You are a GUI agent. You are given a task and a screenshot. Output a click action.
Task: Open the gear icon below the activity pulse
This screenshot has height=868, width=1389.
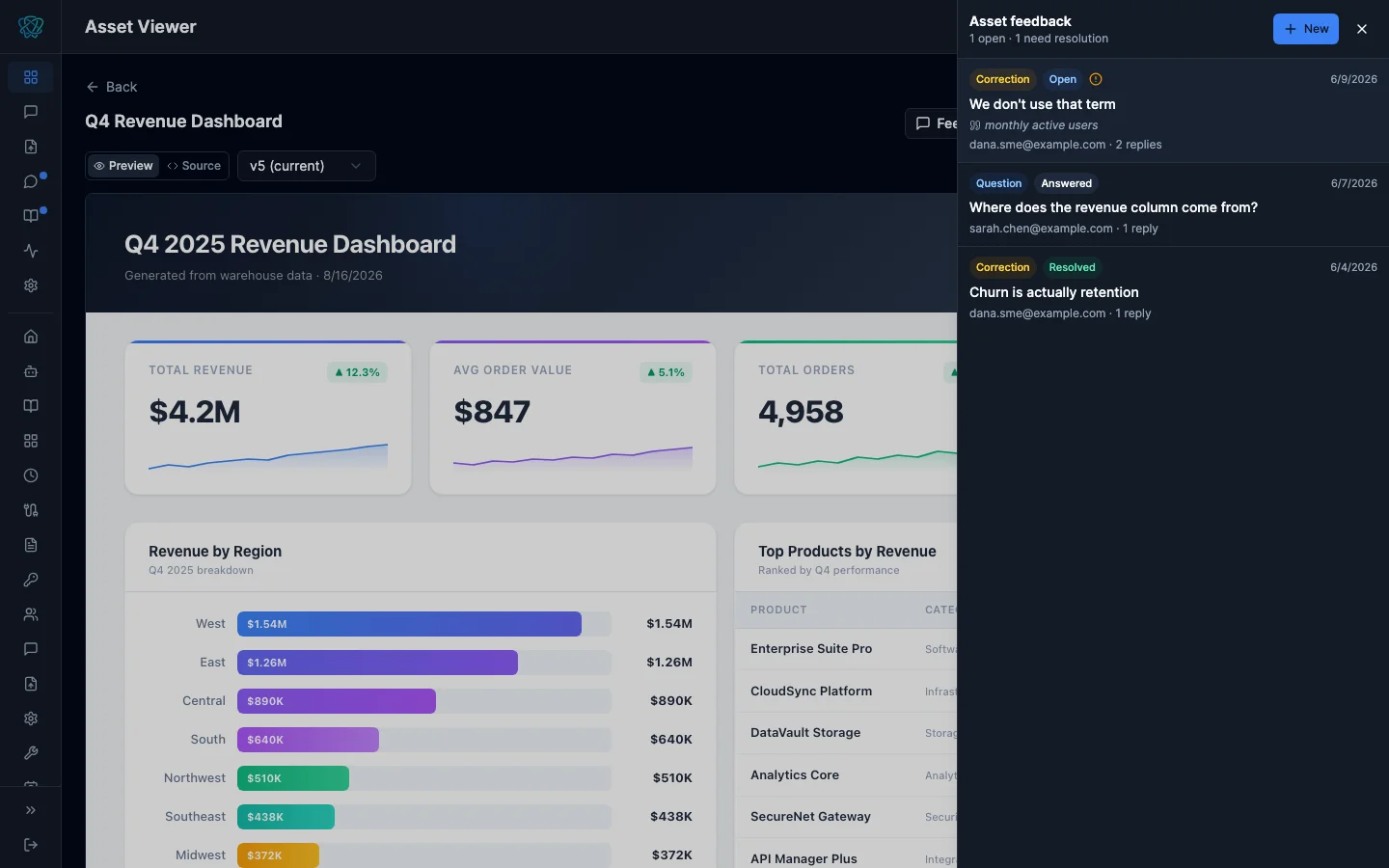[31, 285]
